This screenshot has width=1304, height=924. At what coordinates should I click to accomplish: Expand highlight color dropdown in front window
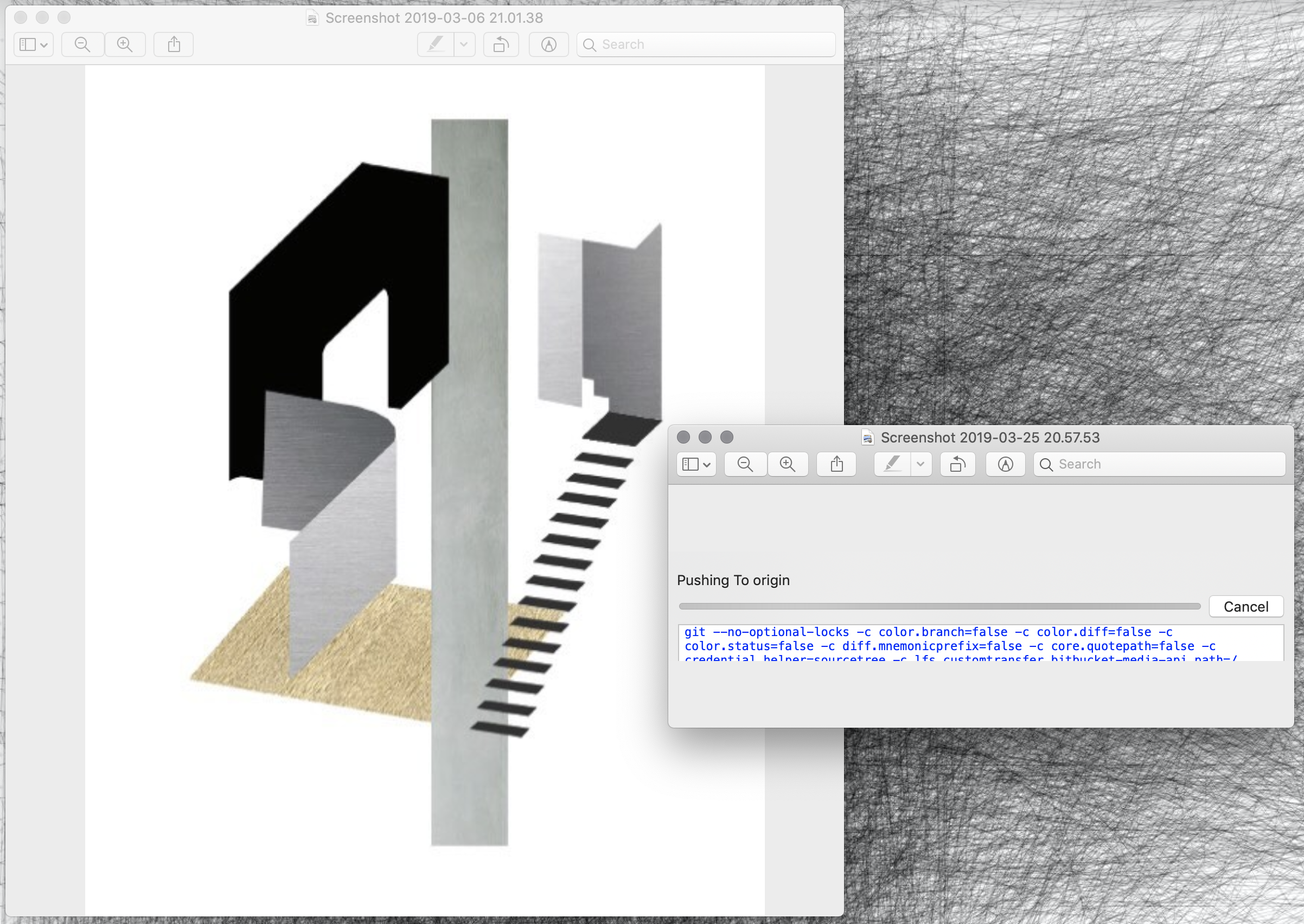tap(921, 464)
